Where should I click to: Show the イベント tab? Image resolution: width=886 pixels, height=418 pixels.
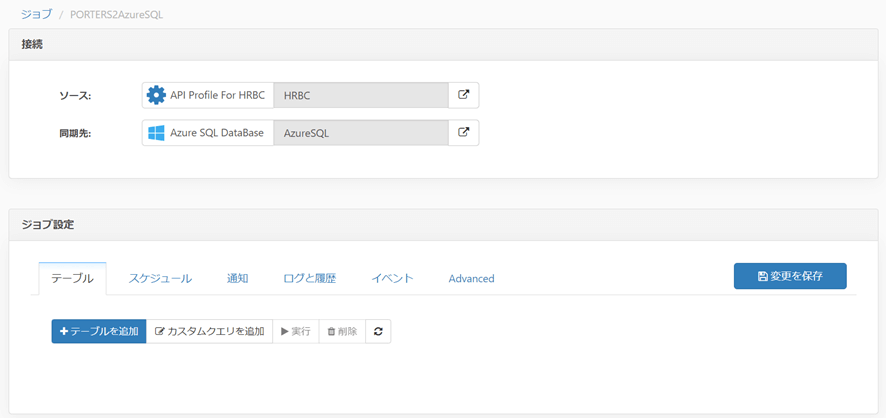pyautogui.click(x=392, y=279)
